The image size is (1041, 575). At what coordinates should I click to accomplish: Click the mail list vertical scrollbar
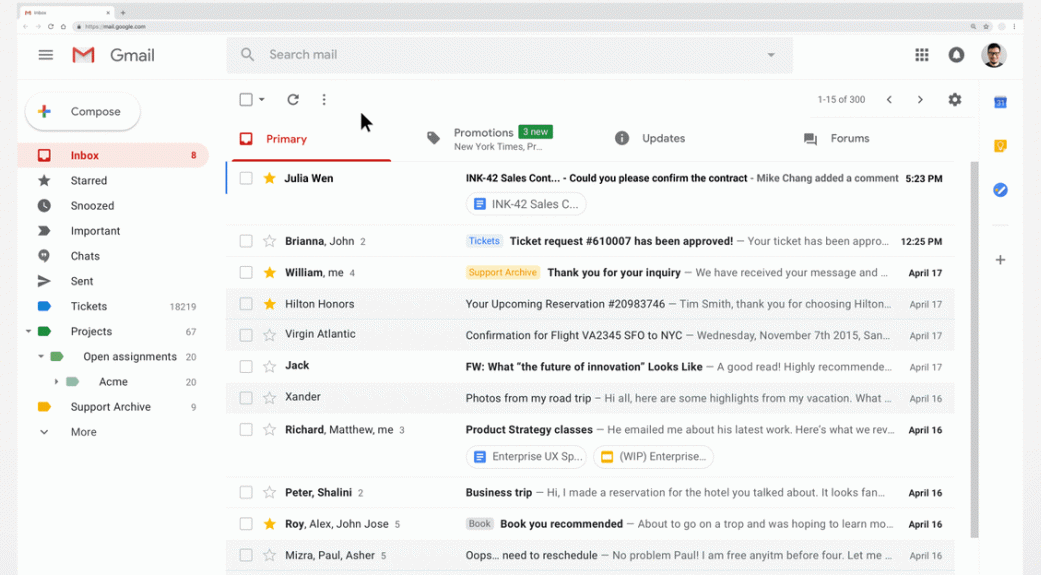tap(974, 349)
